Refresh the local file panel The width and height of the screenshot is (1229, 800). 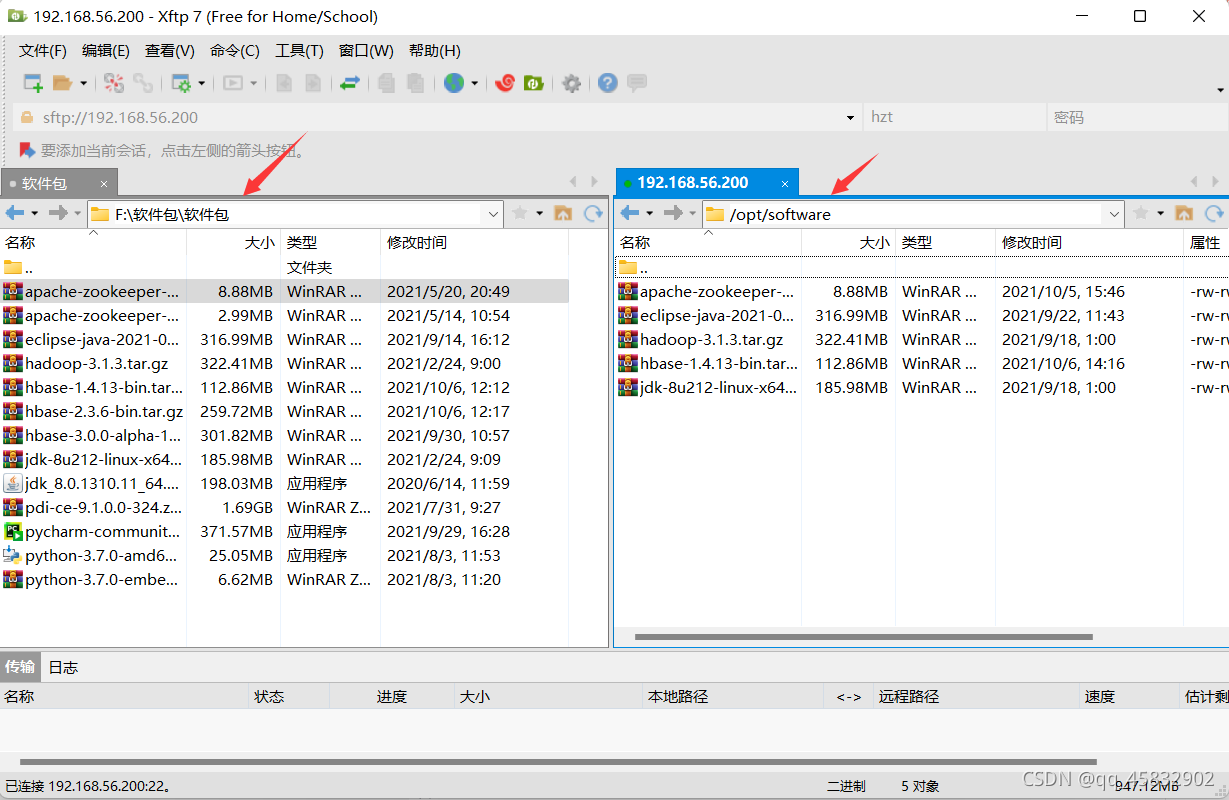point(594,213)
